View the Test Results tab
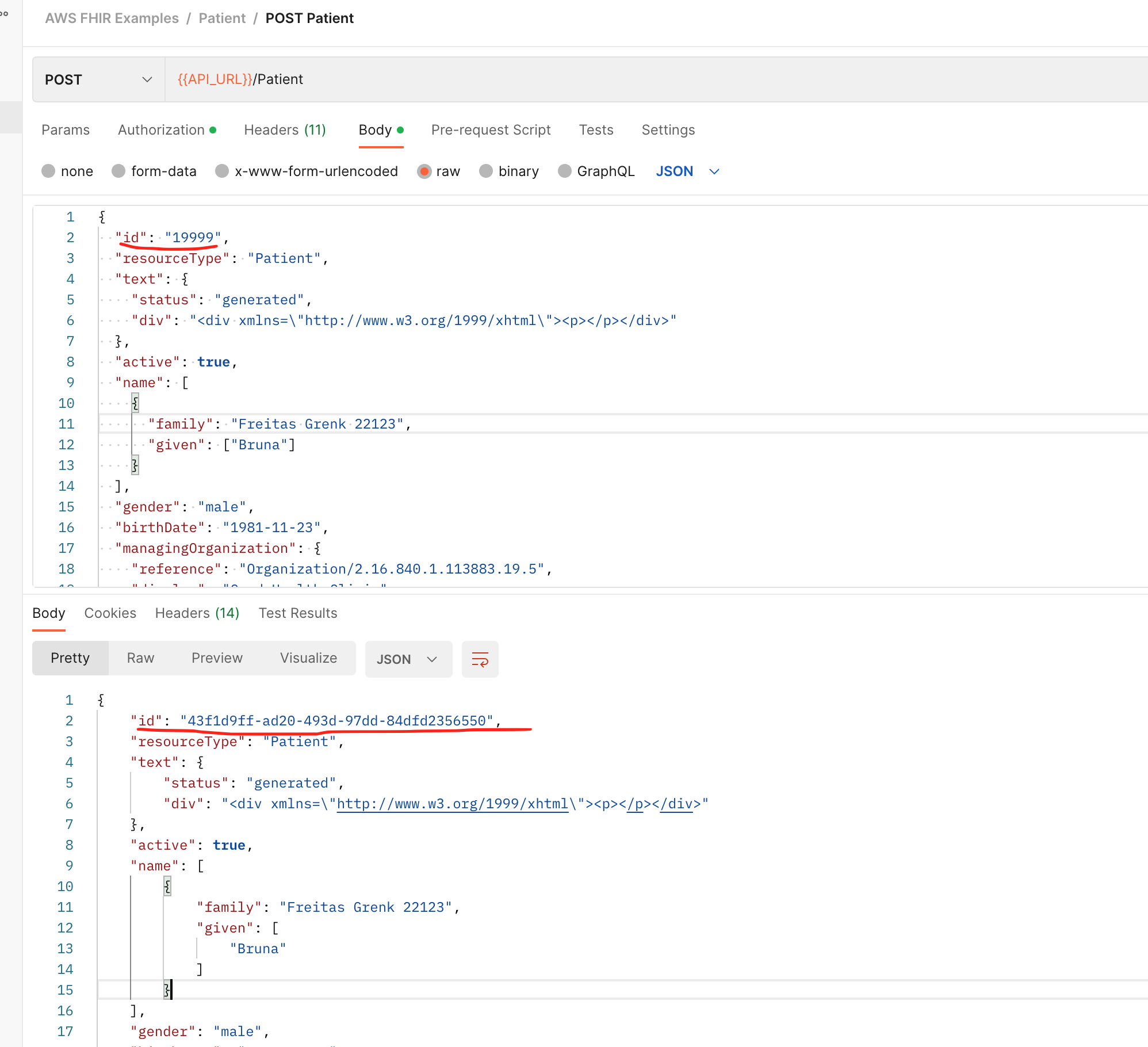This screenshot has height=1047, width=1148. pos(298,613)
